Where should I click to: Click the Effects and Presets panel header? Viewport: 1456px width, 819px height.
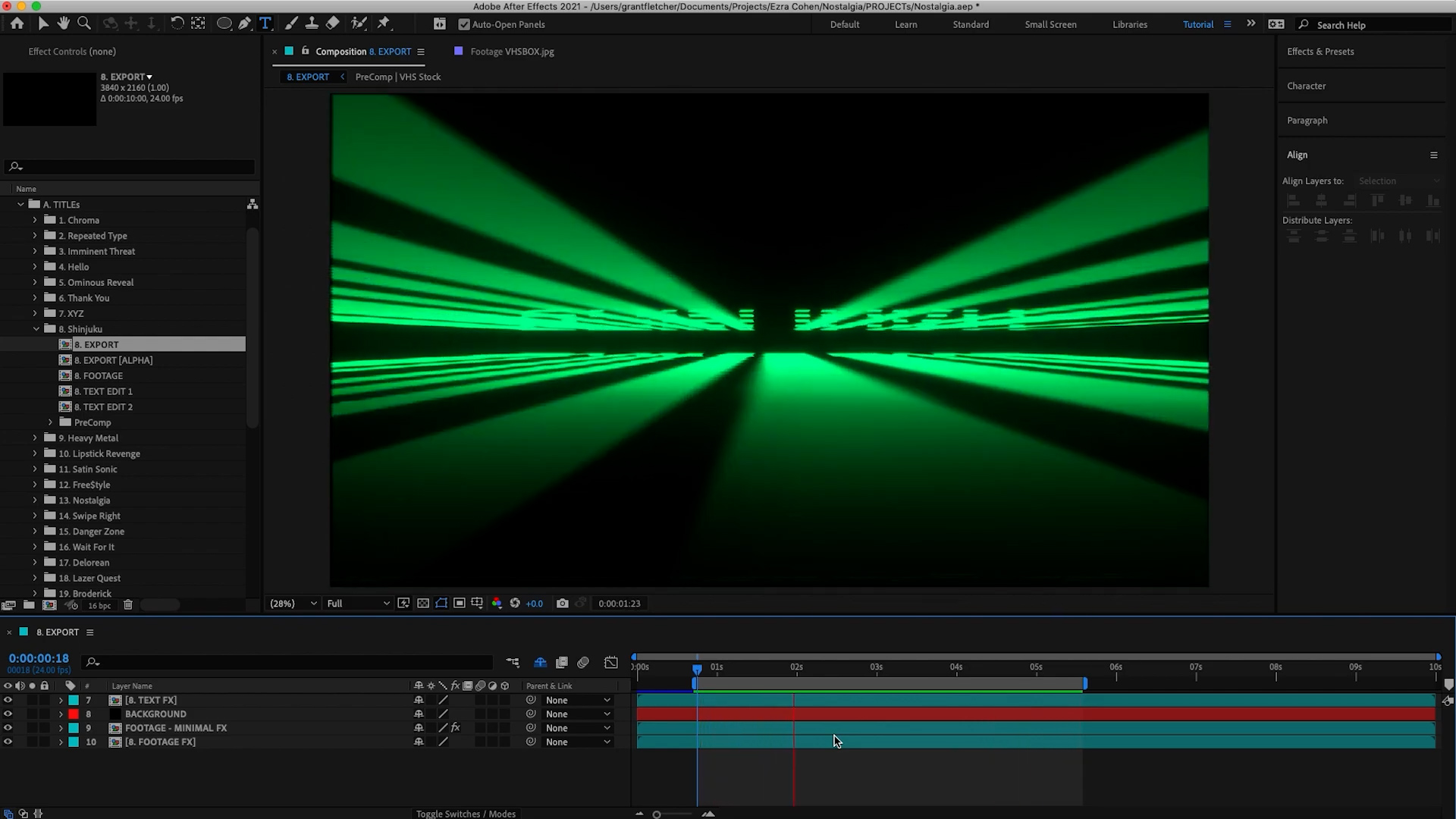pos(1320,51)
